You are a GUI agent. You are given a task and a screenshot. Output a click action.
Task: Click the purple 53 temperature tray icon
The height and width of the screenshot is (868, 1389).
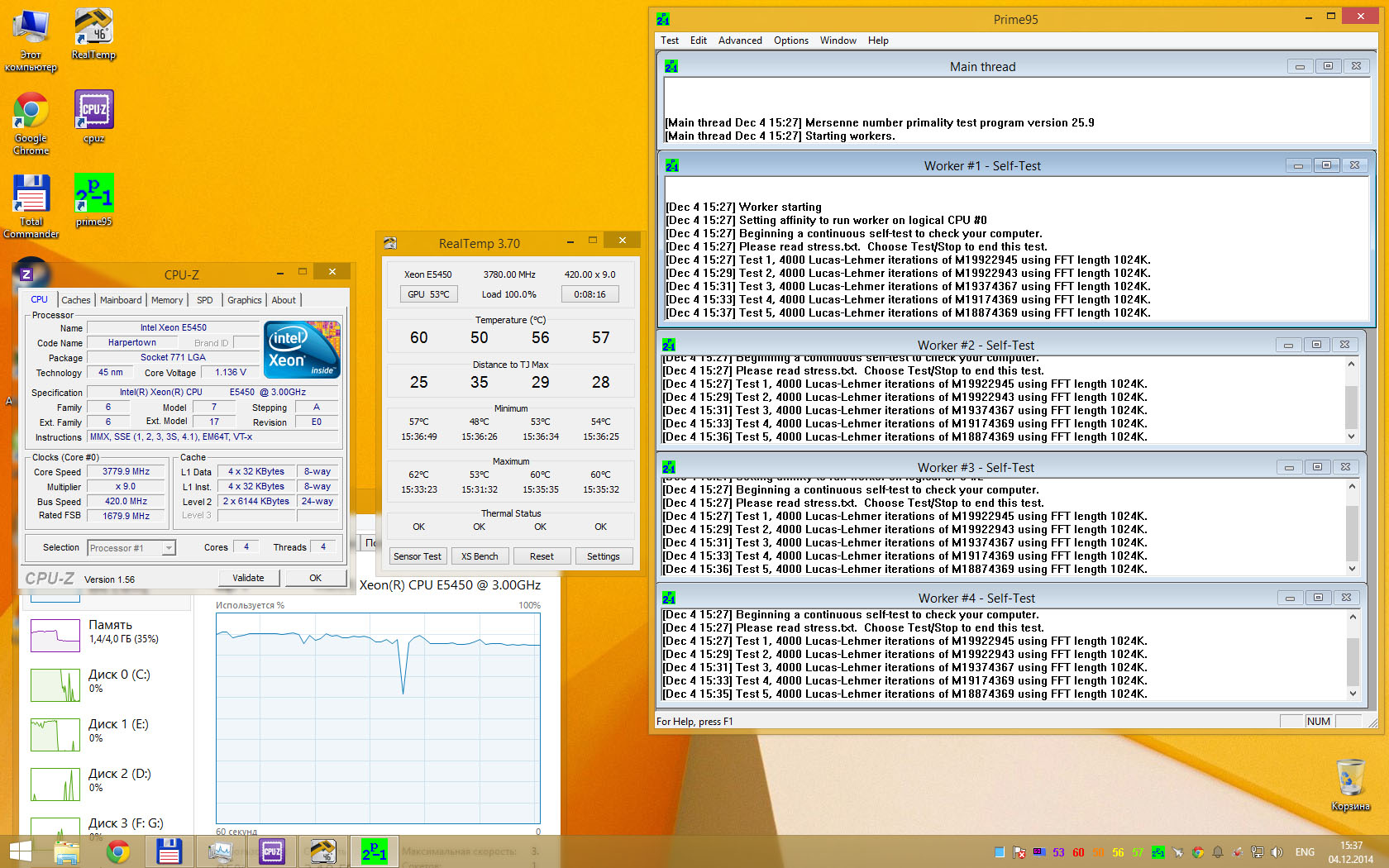(x=1058, y=852)
